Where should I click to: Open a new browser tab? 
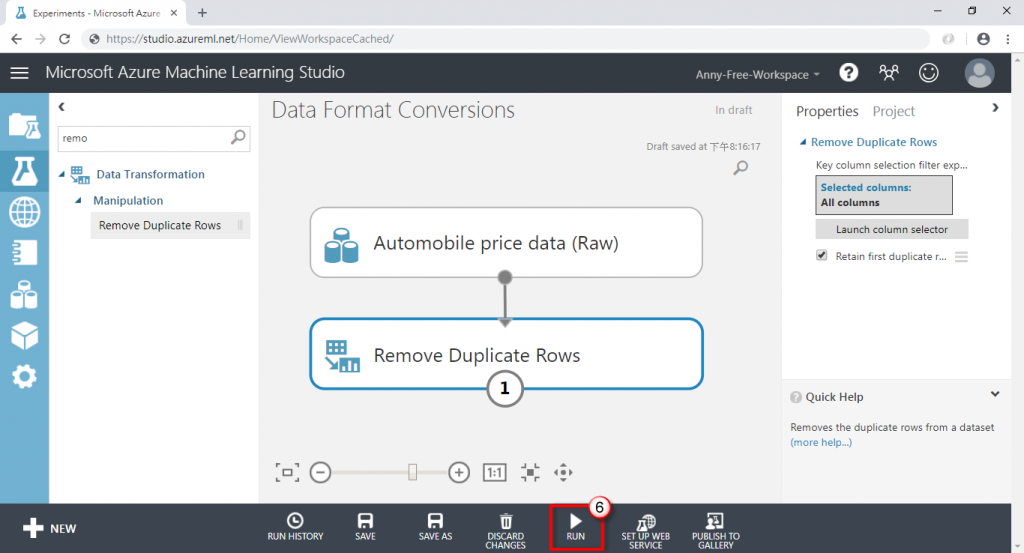tap(202, 12)
